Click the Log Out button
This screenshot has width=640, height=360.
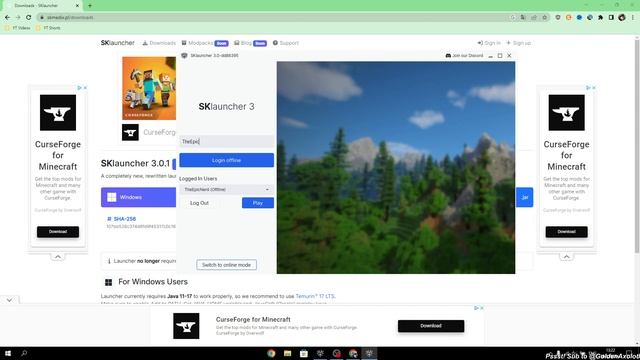199,203
